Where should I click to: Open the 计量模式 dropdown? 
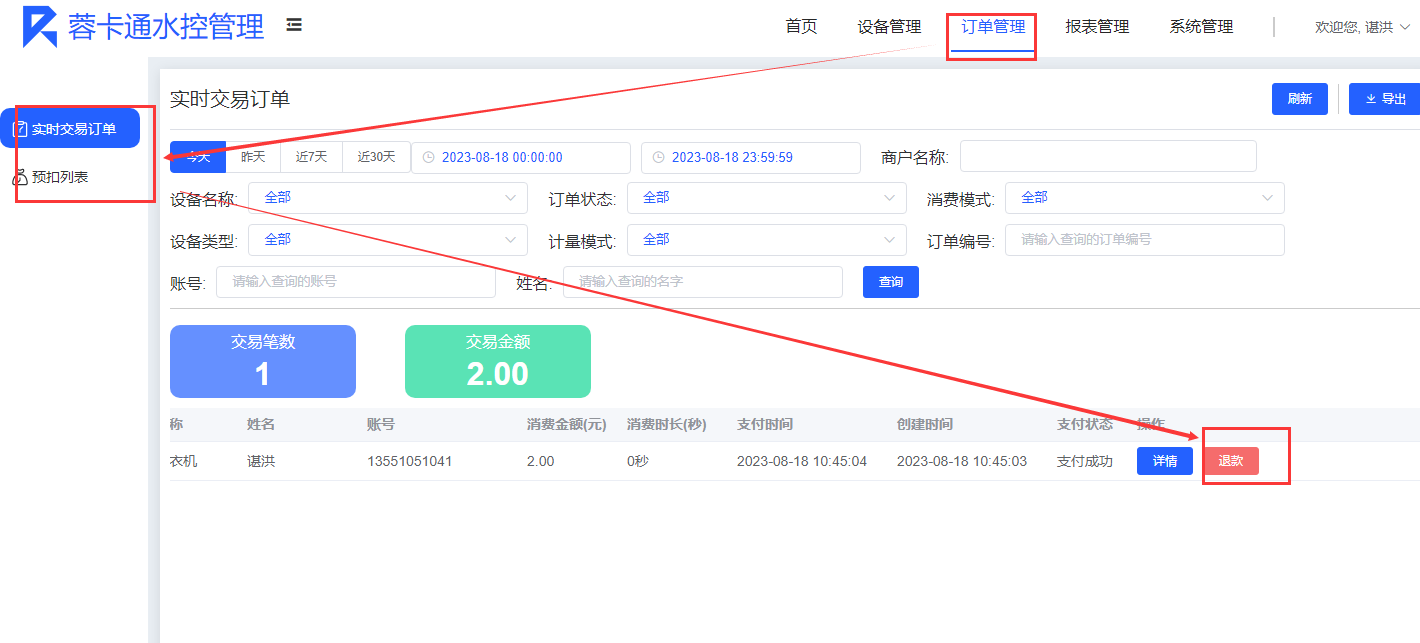tap(766, 240)
